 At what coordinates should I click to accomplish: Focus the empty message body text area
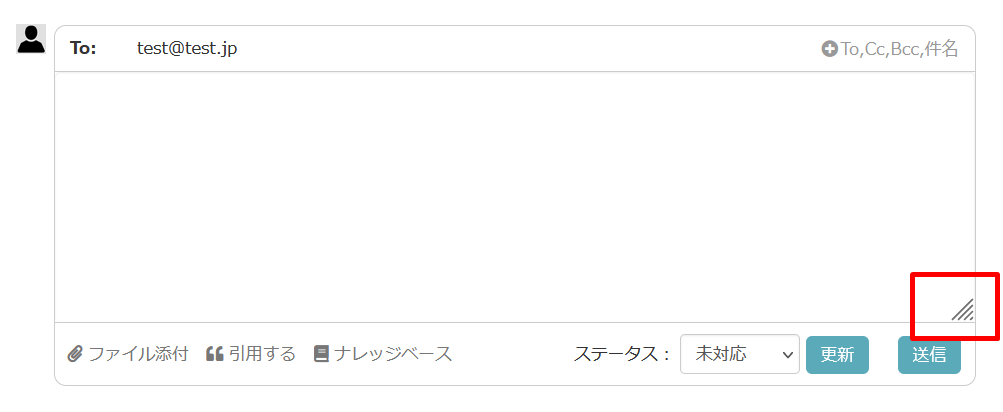pos(515,197)
